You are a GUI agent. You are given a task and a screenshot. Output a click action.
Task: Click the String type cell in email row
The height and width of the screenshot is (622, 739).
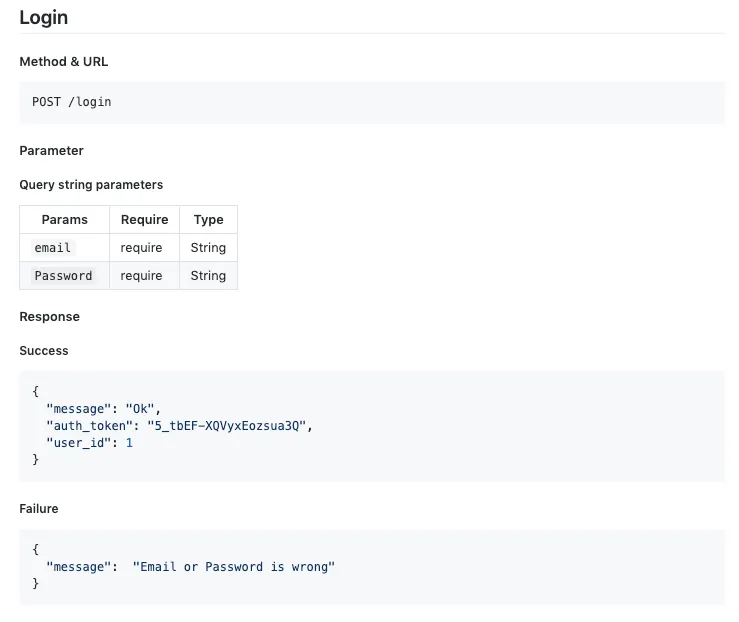pyautogui.click(x=208, y=248)
